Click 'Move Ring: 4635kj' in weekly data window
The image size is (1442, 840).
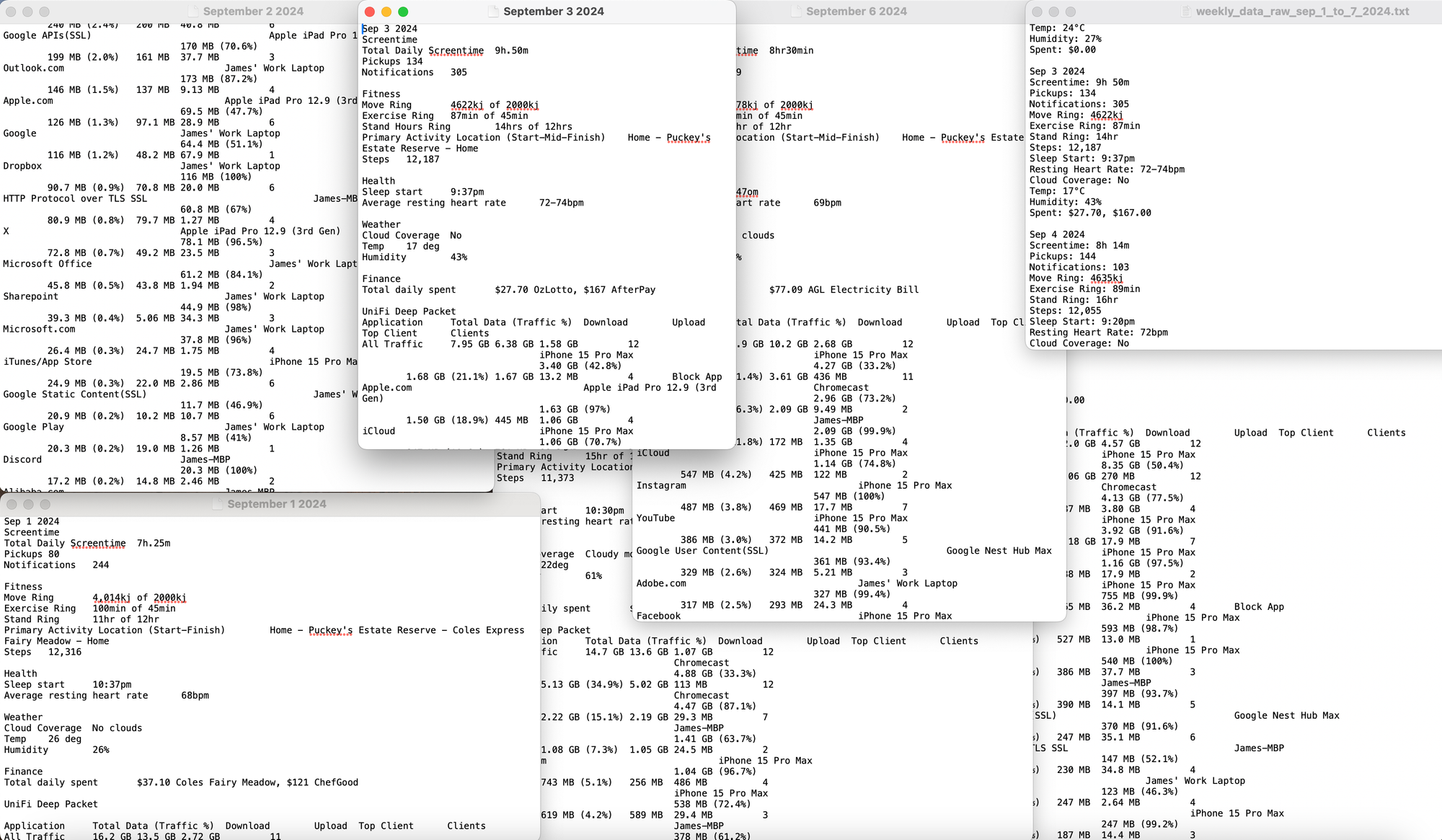click(x=1076, y=278)
